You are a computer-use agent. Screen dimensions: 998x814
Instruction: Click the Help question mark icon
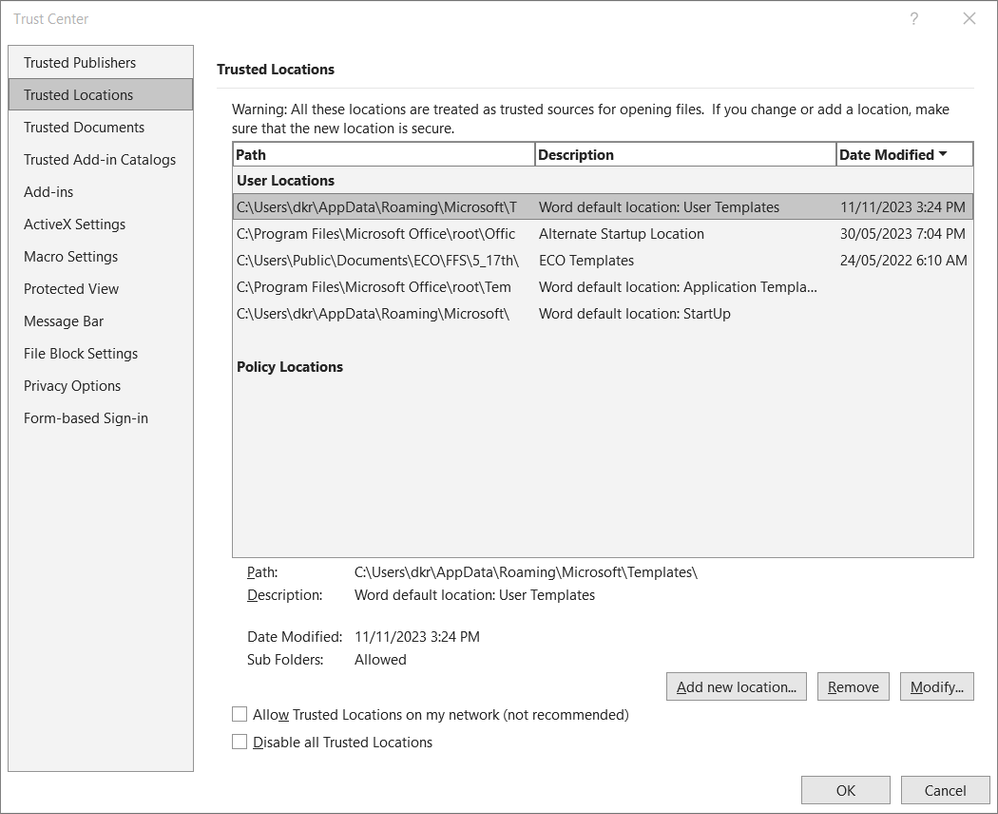tap(914, 19)
